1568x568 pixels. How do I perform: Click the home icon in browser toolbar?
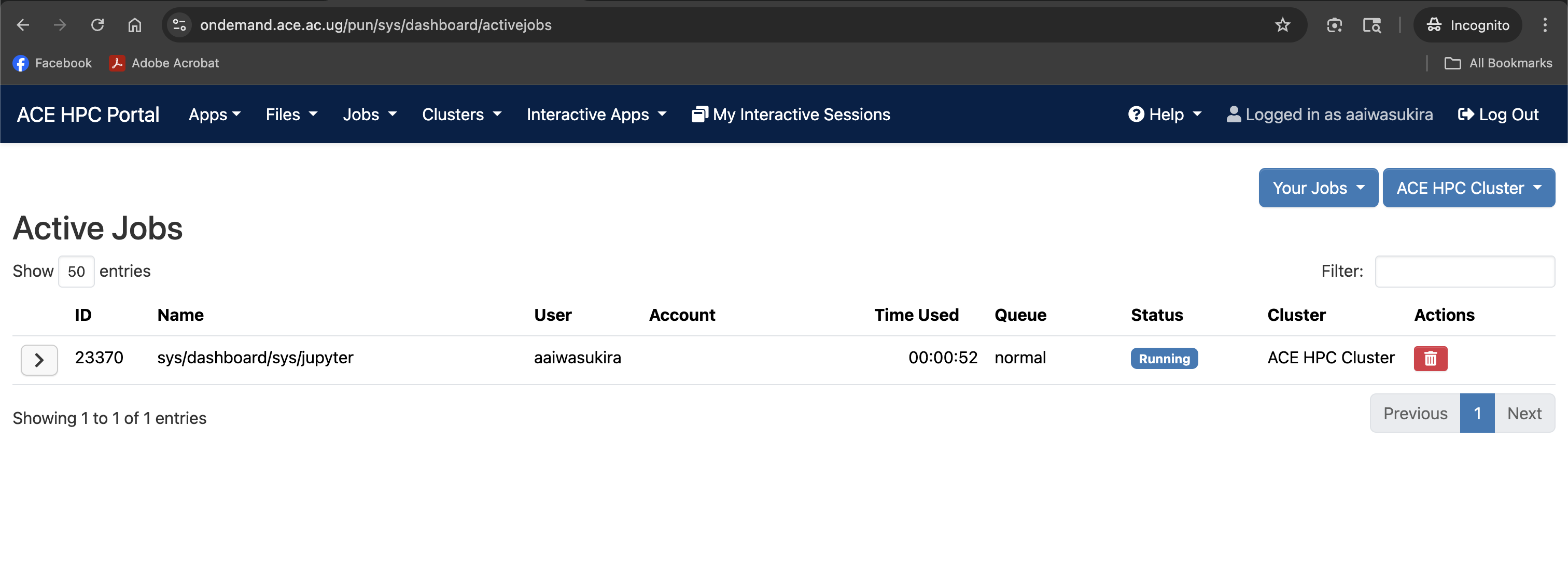pos(134,25)
